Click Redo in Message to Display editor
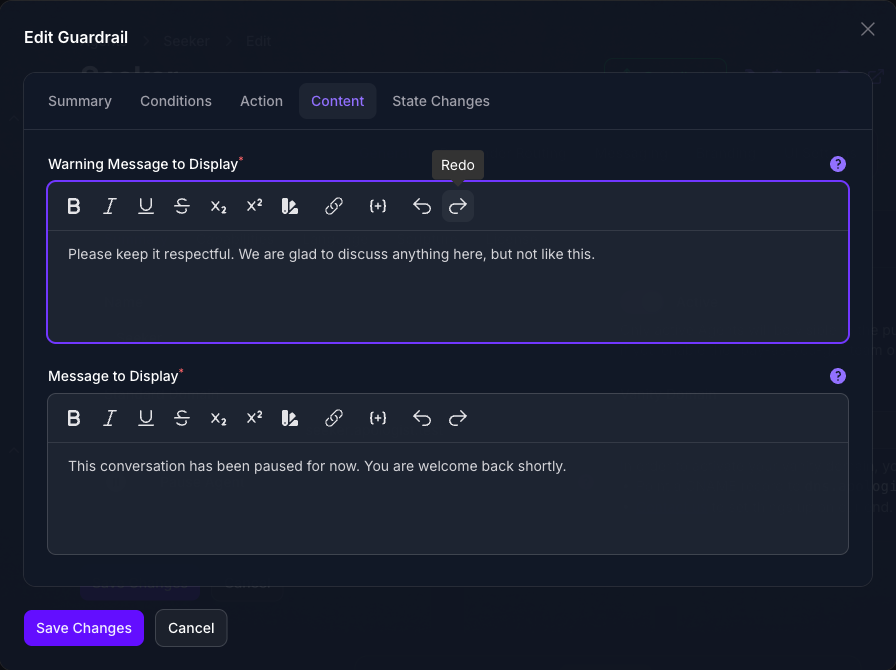896x670 pixels. [x=458, y=418]
